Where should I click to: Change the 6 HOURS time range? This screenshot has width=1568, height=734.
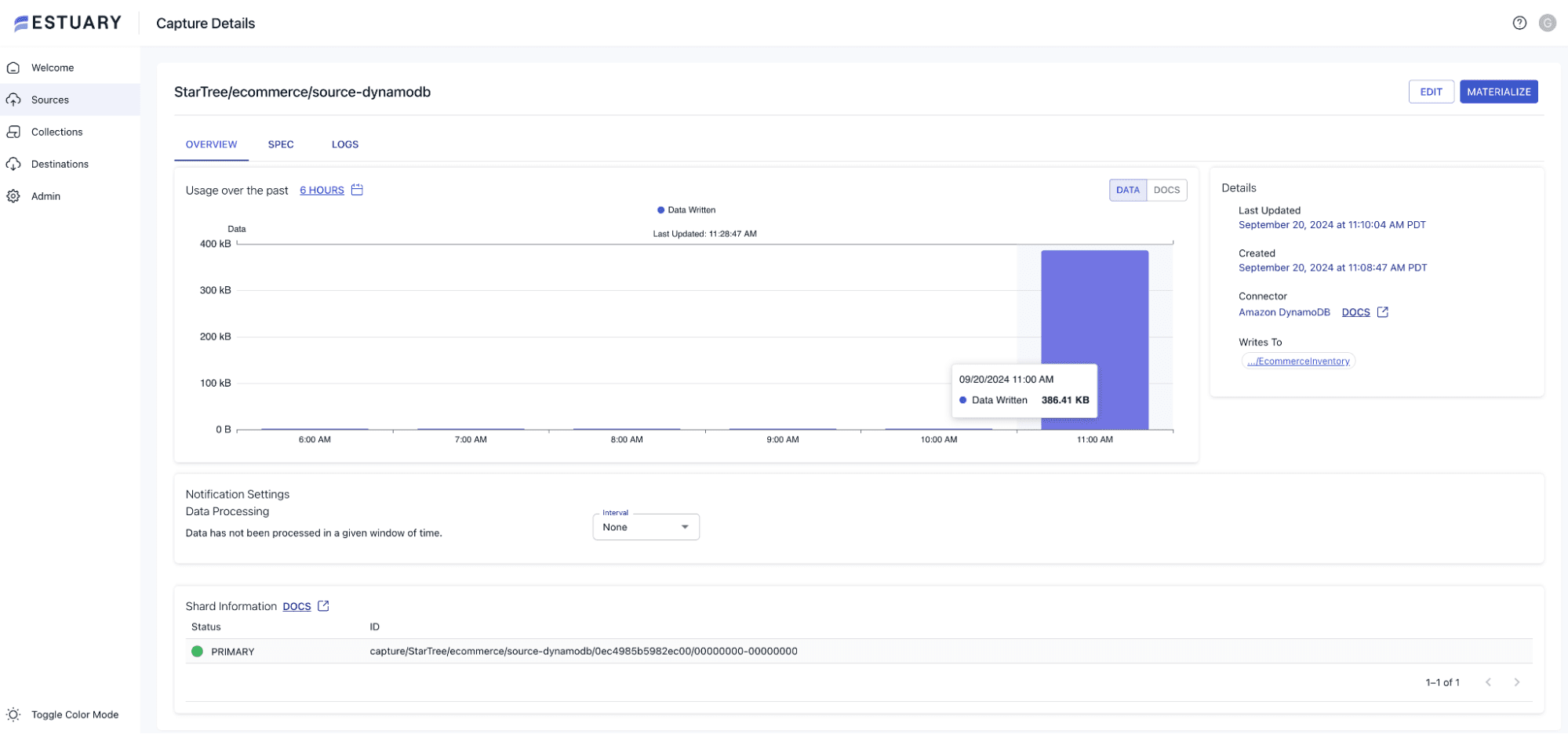point(321,190)
